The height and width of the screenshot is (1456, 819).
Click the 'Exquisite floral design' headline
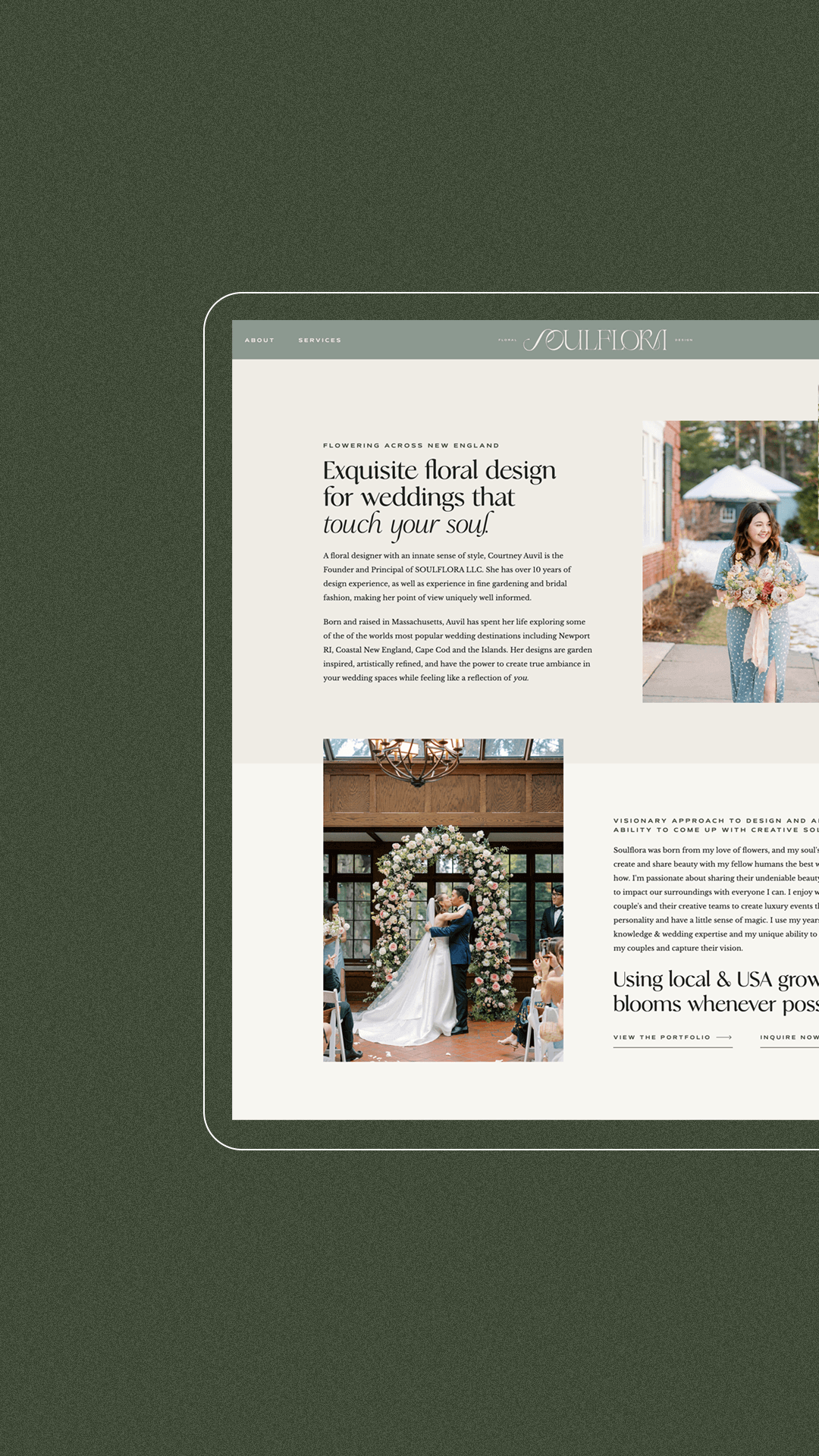[439, 471]
